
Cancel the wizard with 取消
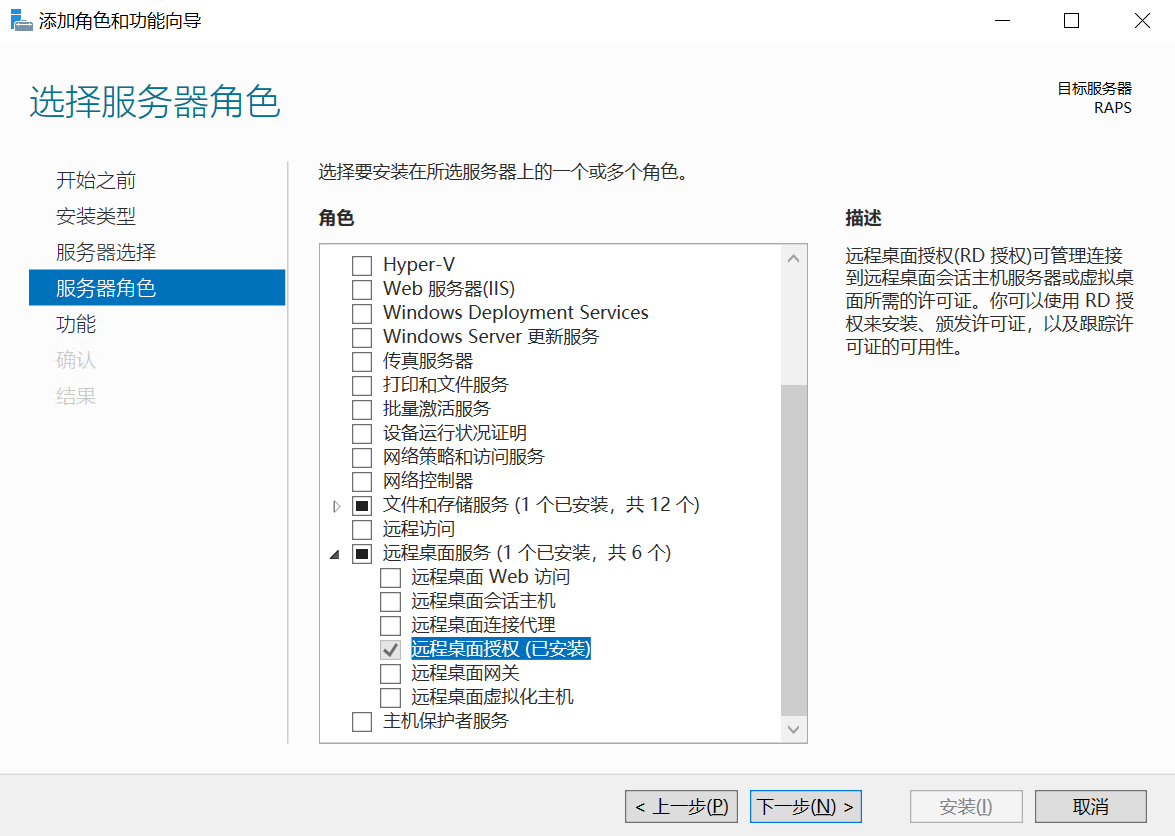click(x=1090, y=807)
